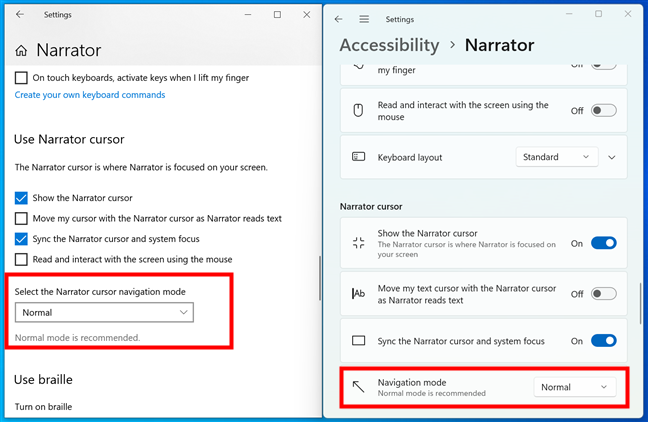Viewport: 648px width, 422px height.
Task: Click the Turn on braille text
Action: pyautogui.click(x=43, y=407)
